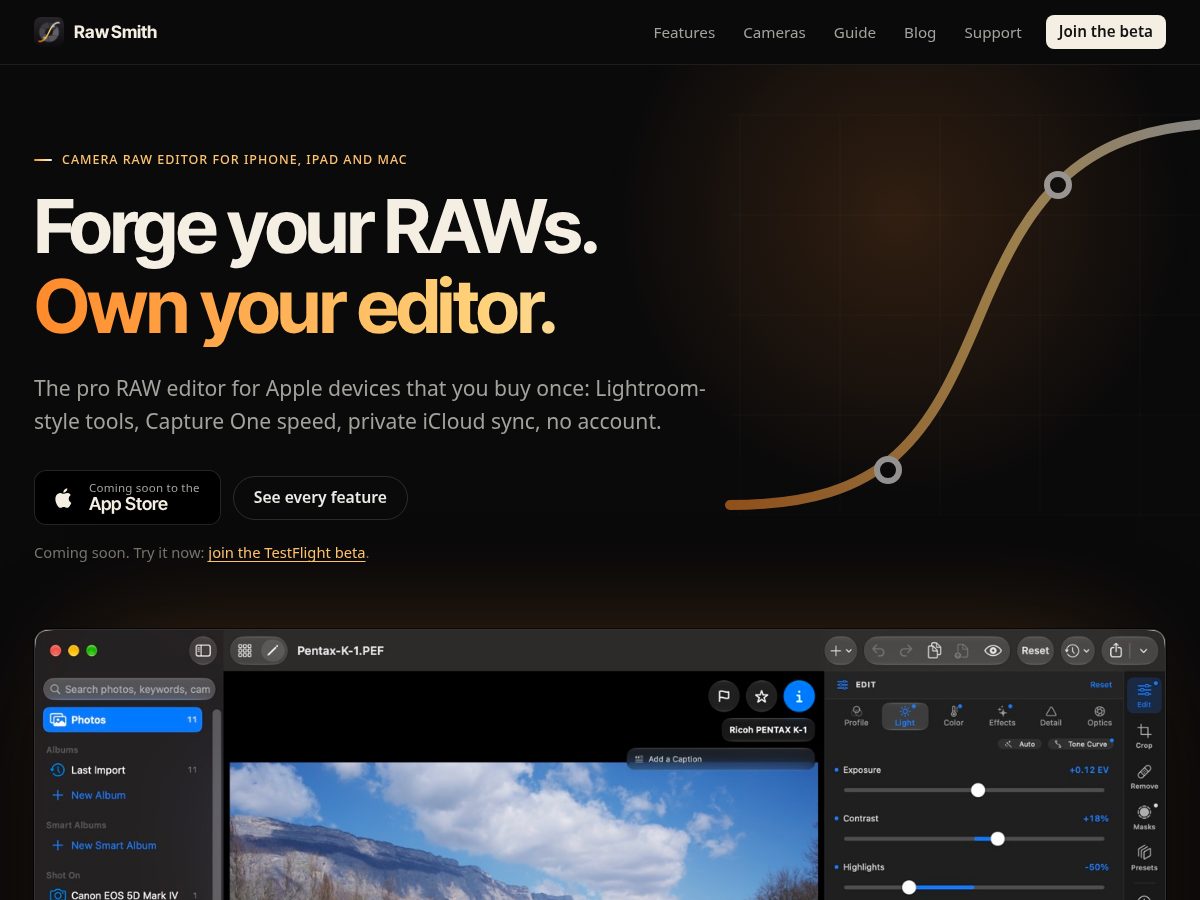Viewport: 1200px width, 900px height.
Task: Select Canon EOS 5D Mark IV row
Action: click(x=122, y=895)
